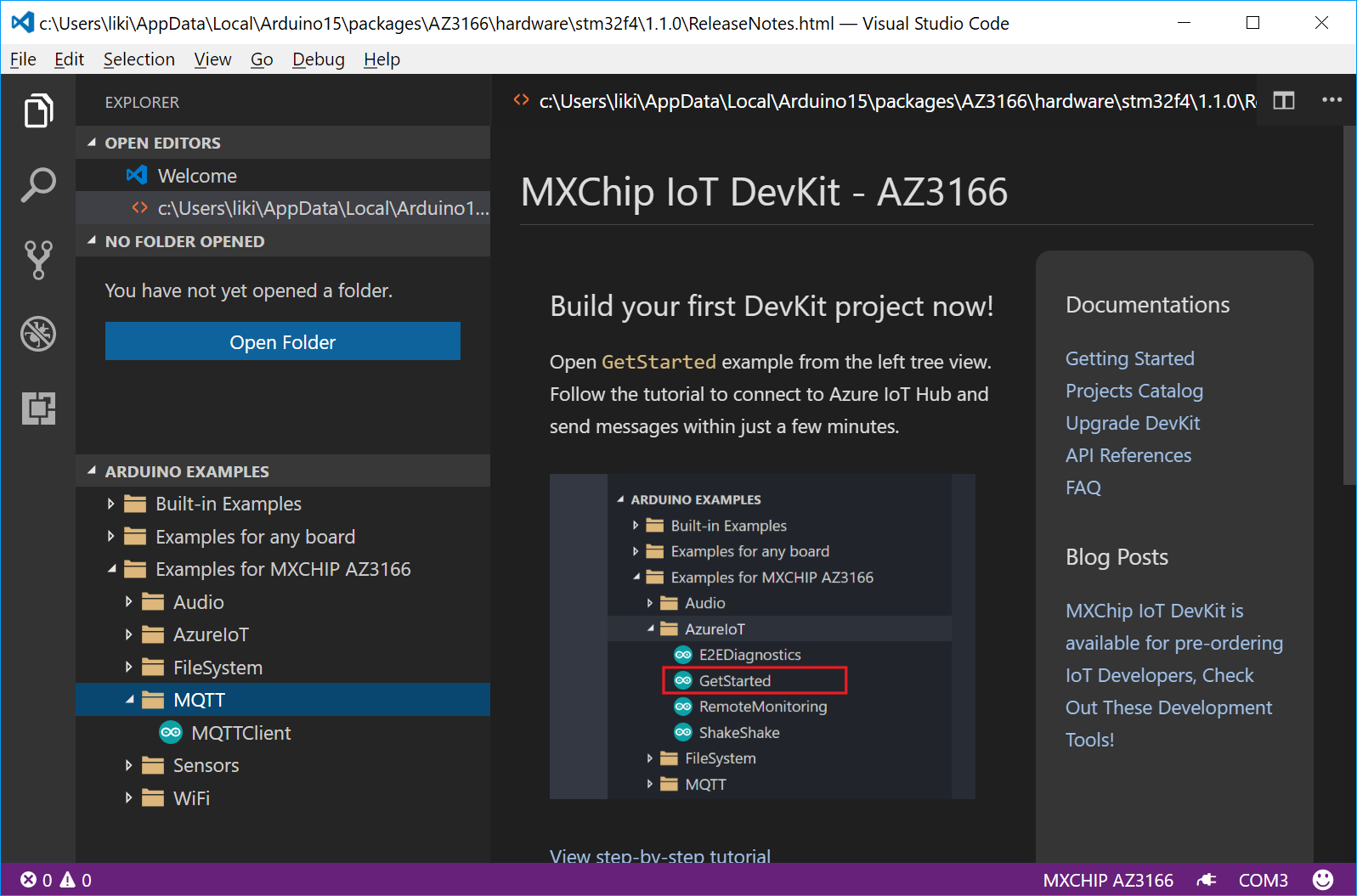Expand Built-in Examples tree arrow
Screen dimensions: 1357x896
click(110, 504)
